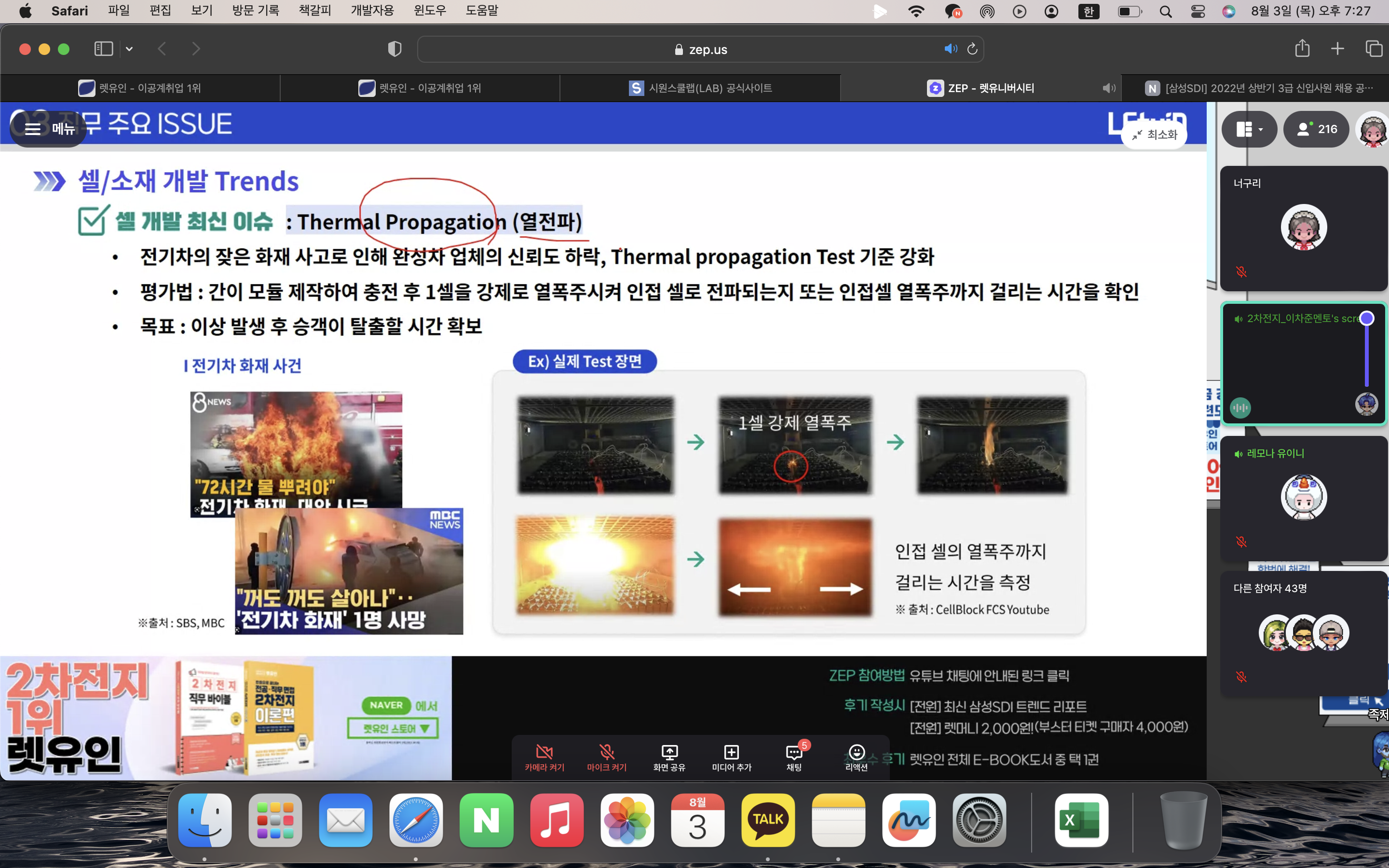Expand Safari sidebar options chevron
Viewport: 1389px width, 868px height.
tap(129, 49)
